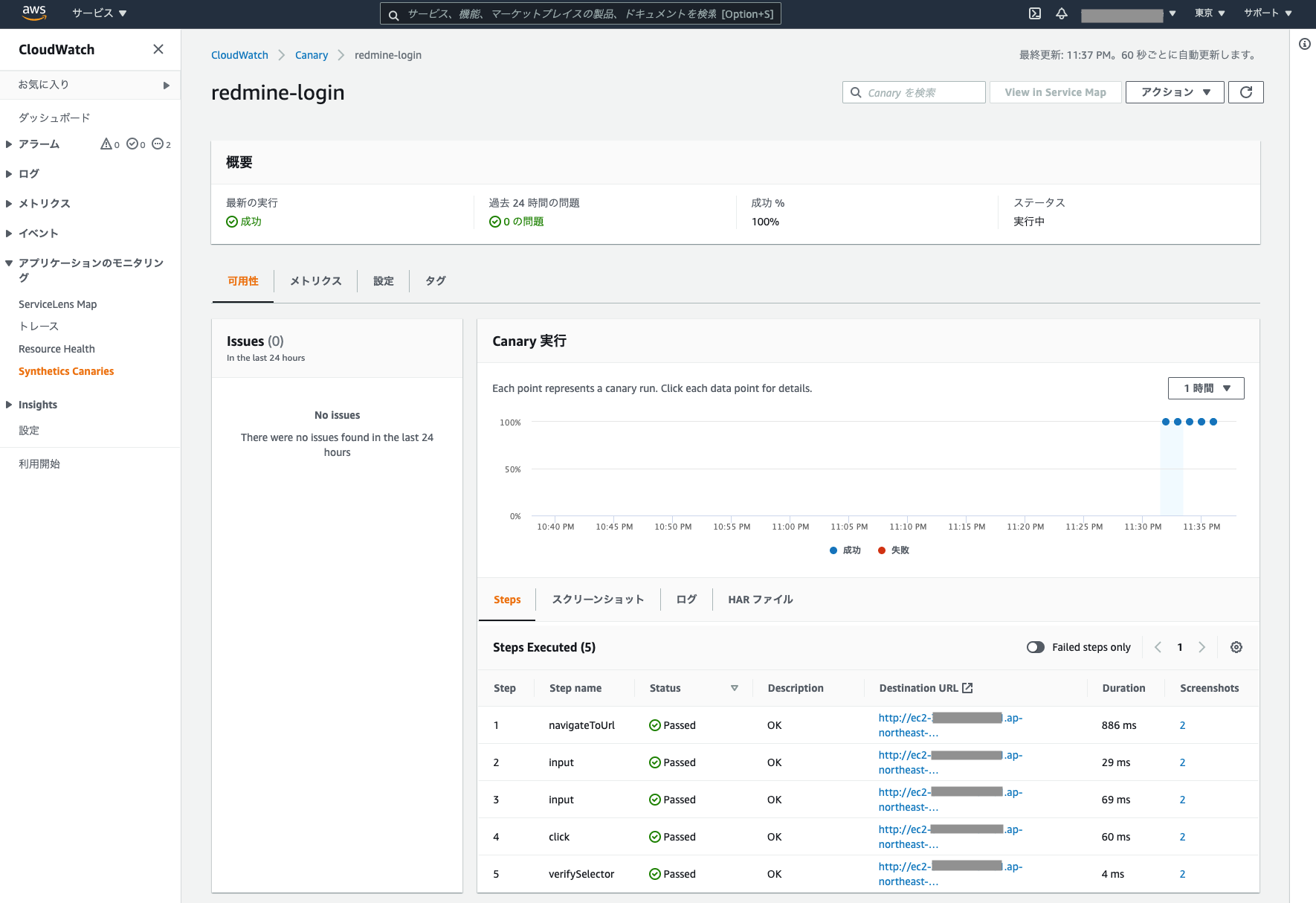The width and height of the screenshot is (1316, 903).
Task: Click the Canary breadcrumb link
Action: coord(311,55)
